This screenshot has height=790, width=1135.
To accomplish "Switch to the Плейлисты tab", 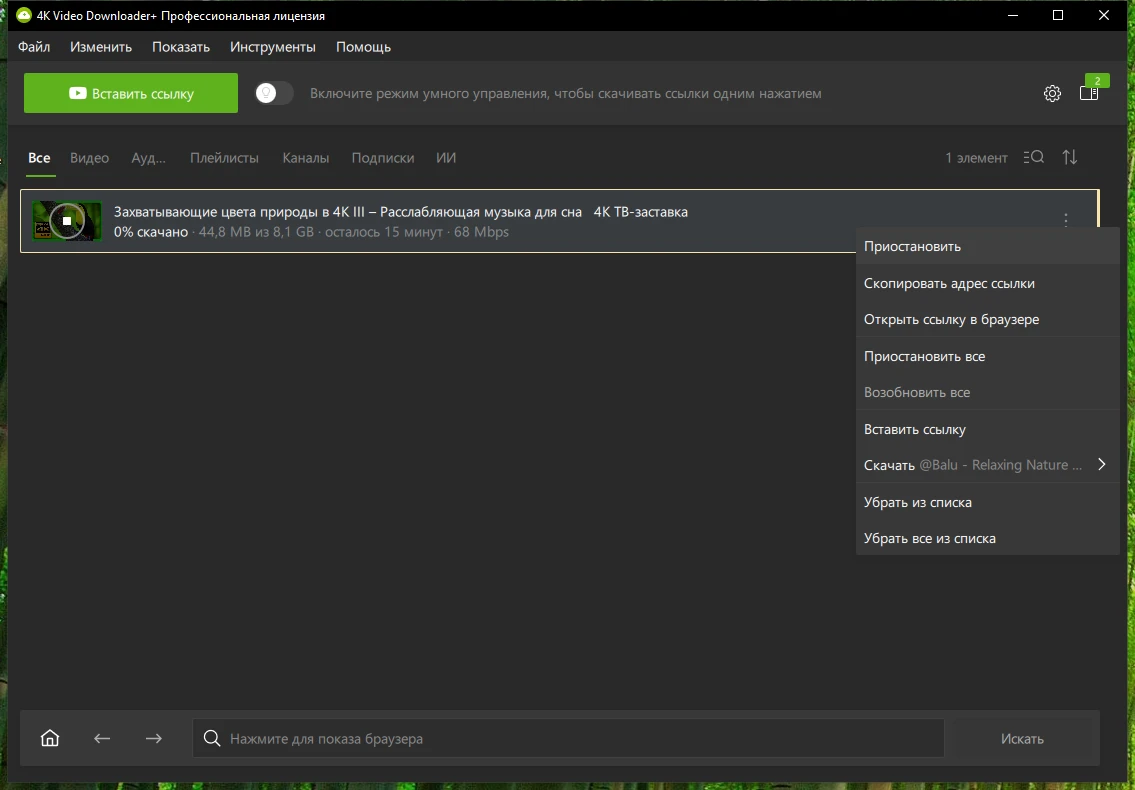I will (x=224, y=158).
